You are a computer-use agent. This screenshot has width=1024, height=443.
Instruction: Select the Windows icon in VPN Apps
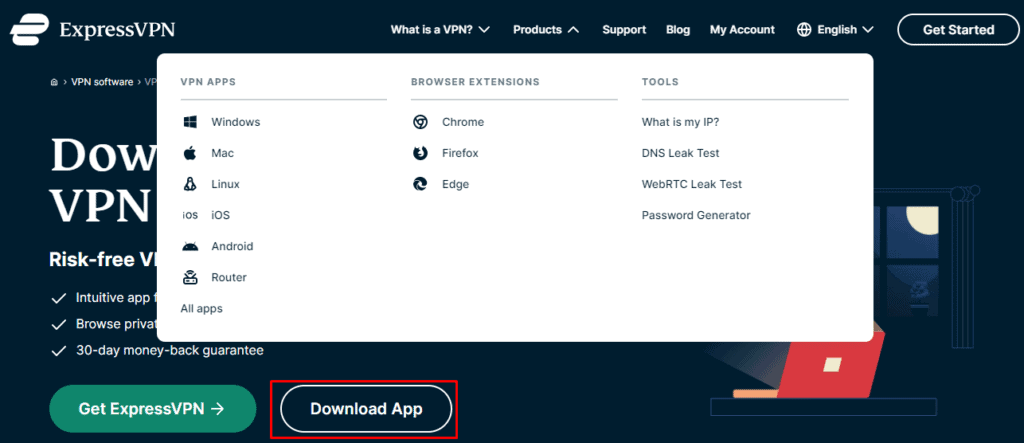click(x=190, y=122)
